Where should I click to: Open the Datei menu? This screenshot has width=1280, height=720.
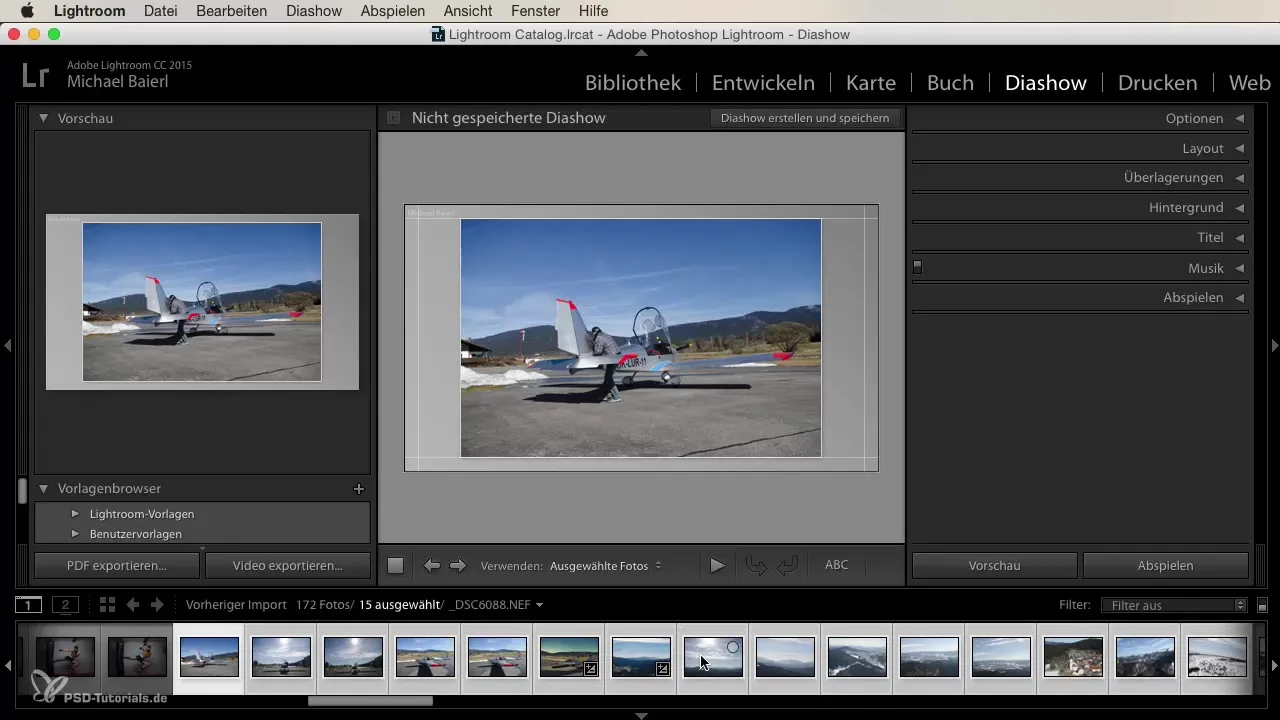(x=161, y=11)
